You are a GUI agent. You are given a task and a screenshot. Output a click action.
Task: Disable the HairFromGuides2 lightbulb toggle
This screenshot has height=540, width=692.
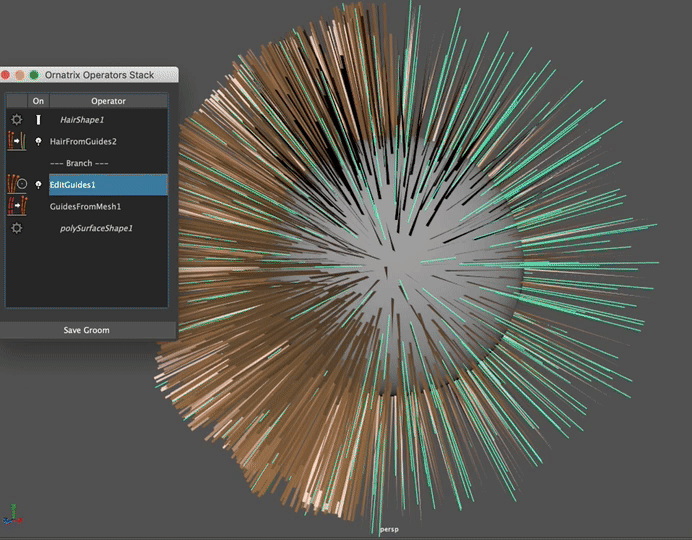click(39, 142)
